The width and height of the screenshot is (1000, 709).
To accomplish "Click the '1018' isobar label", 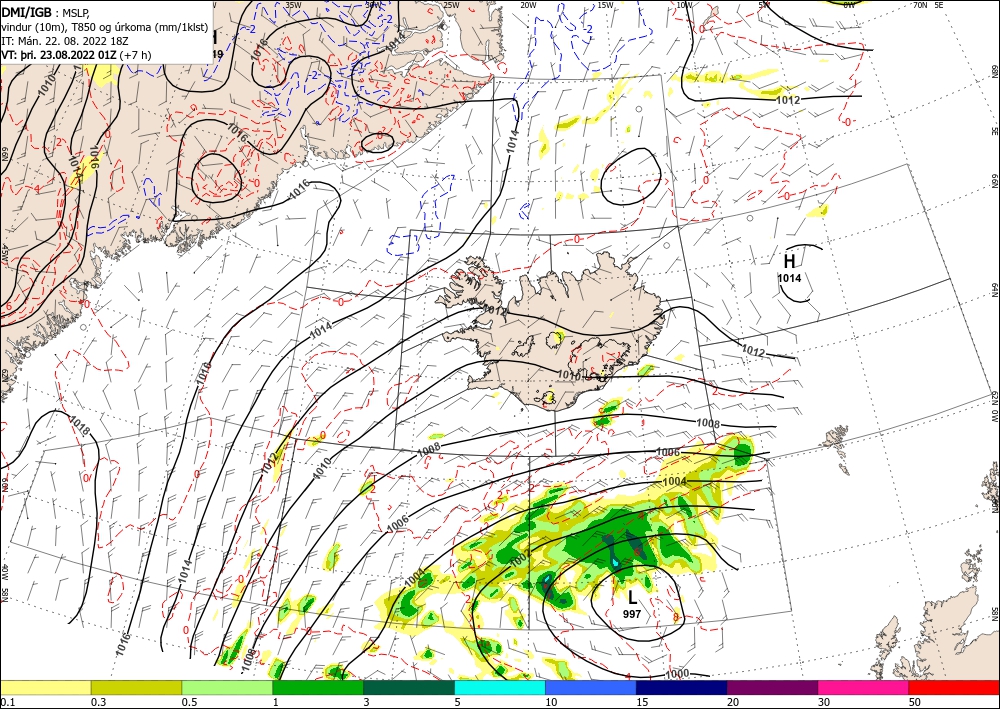I will (78, 423).
